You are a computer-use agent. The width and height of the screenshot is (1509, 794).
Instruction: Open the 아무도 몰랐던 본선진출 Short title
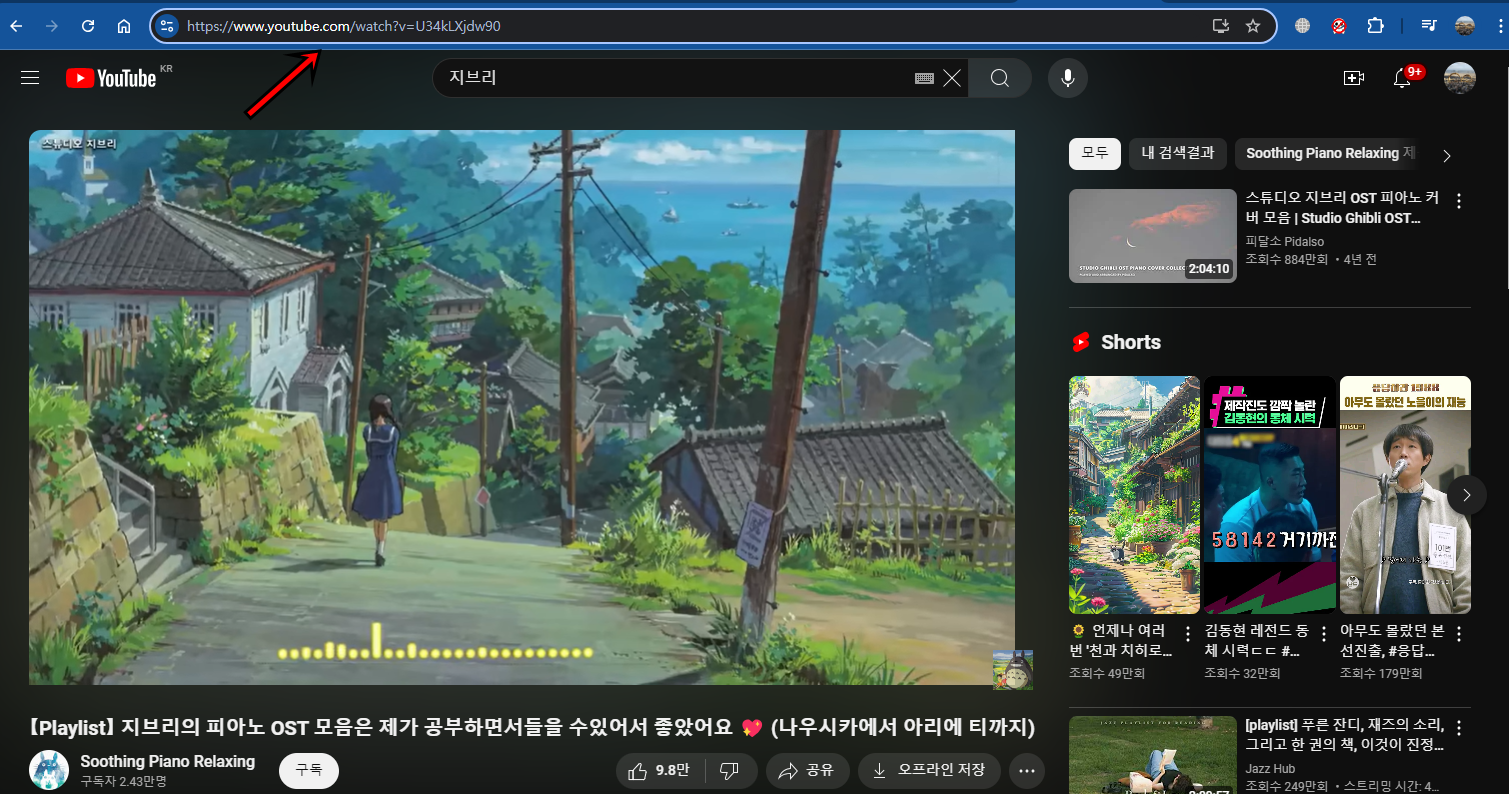point(1392,641)
